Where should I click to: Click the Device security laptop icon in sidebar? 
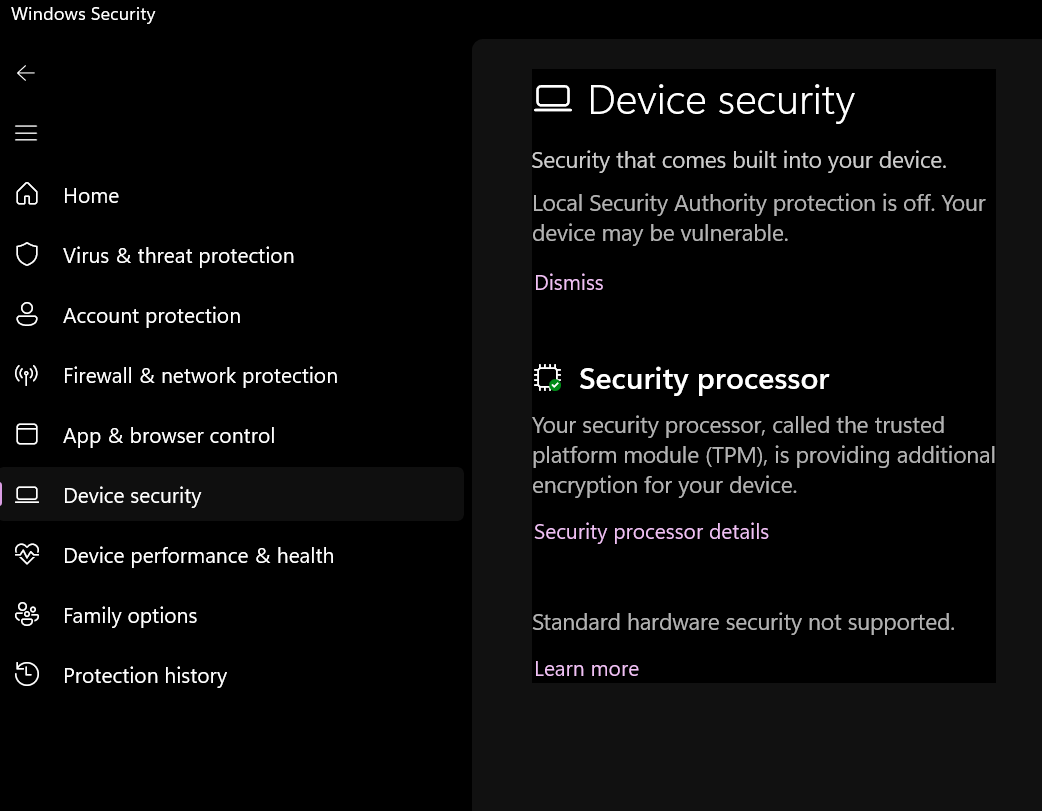[27, 495]
